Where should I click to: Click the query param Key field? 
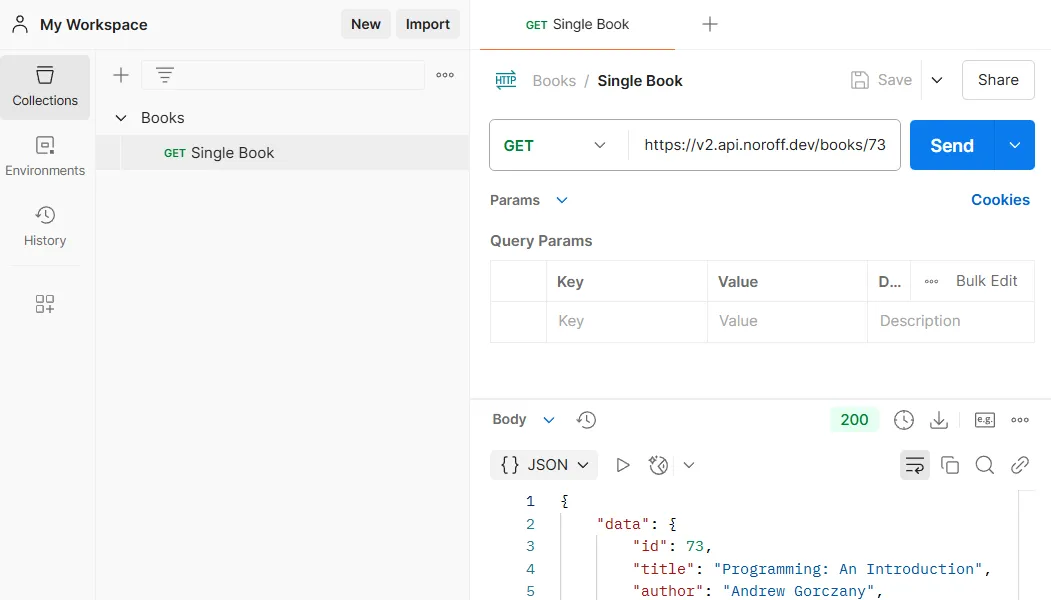point(627,321)
